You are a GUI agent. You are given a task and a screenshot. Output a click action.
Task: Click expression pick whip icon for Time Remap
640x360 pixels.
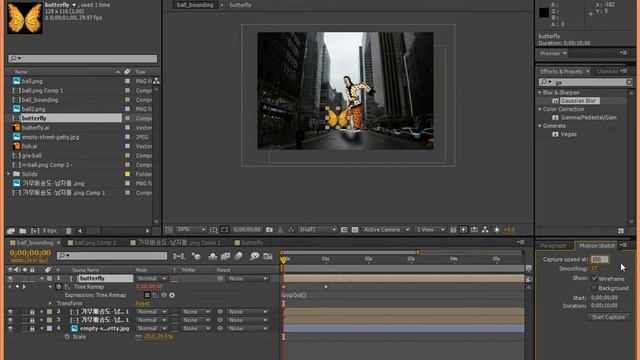[164, 295]
